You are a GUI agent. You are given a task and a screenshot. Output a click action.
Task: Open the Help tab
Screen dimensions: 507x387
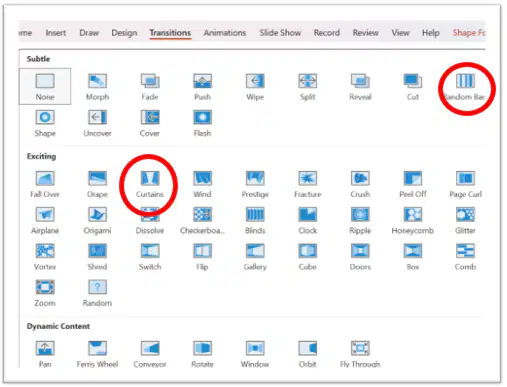coord(431,33)
